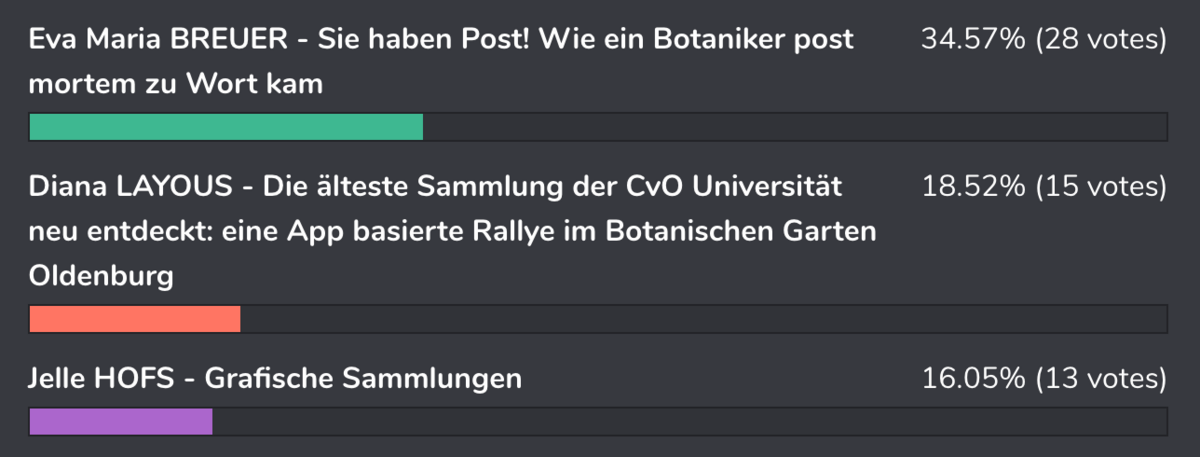
Task: Click the empty dark track of the second bar
Action: (704, 319)
